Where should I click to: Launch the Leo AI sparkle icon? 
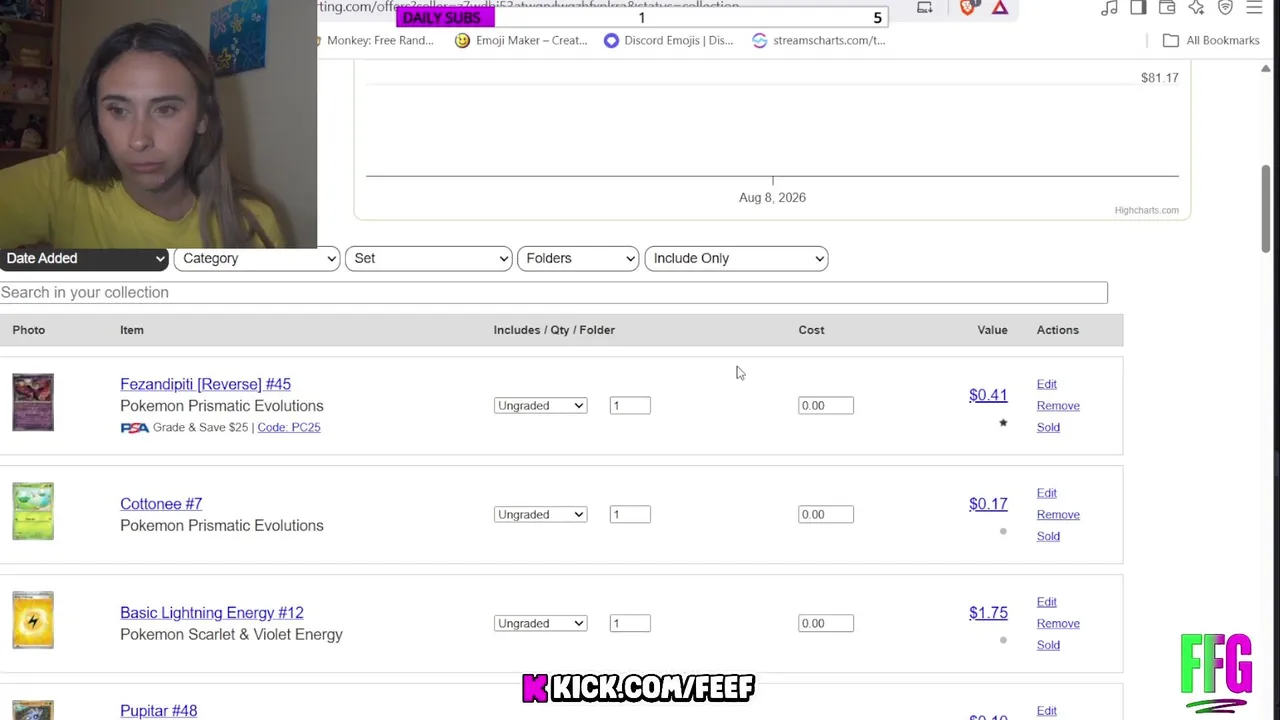point(1196,8)
